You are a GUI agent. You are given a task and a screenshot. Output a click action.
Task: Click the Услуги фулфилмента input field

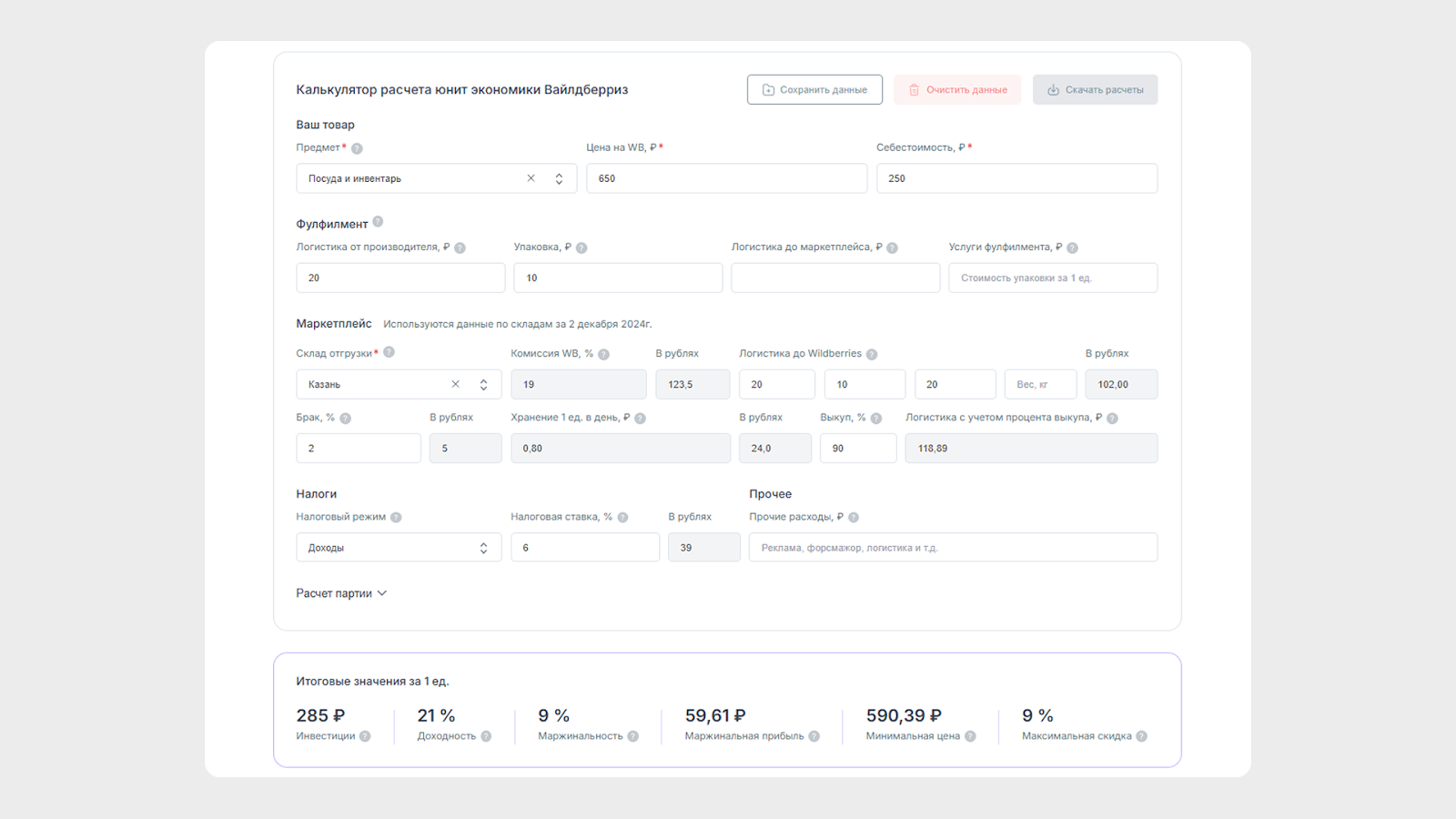(1053, 278)
